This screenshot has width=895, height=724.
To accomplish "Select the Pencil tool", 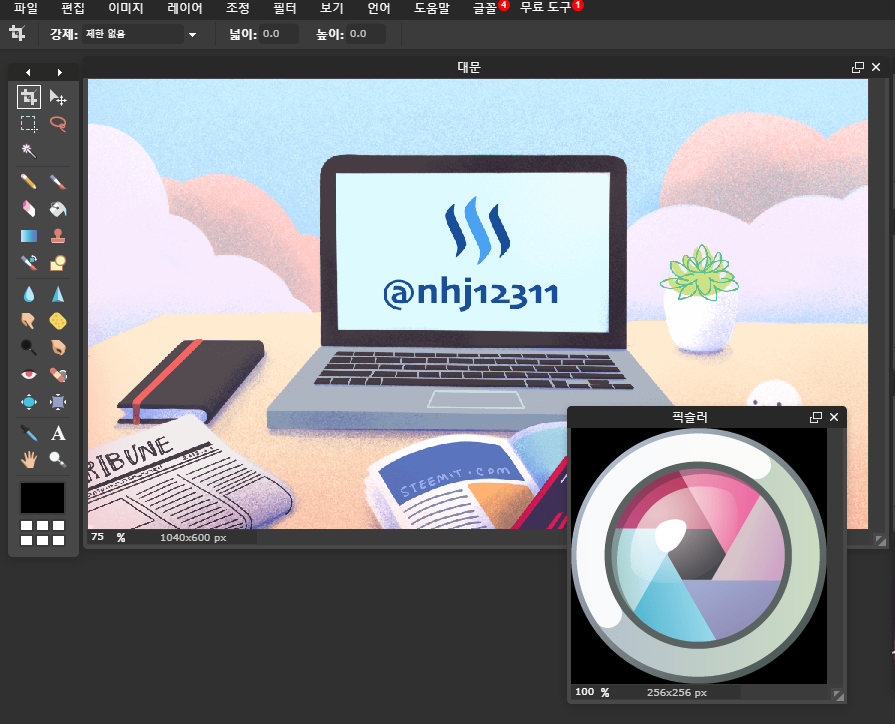I will [x=29, y=182].
